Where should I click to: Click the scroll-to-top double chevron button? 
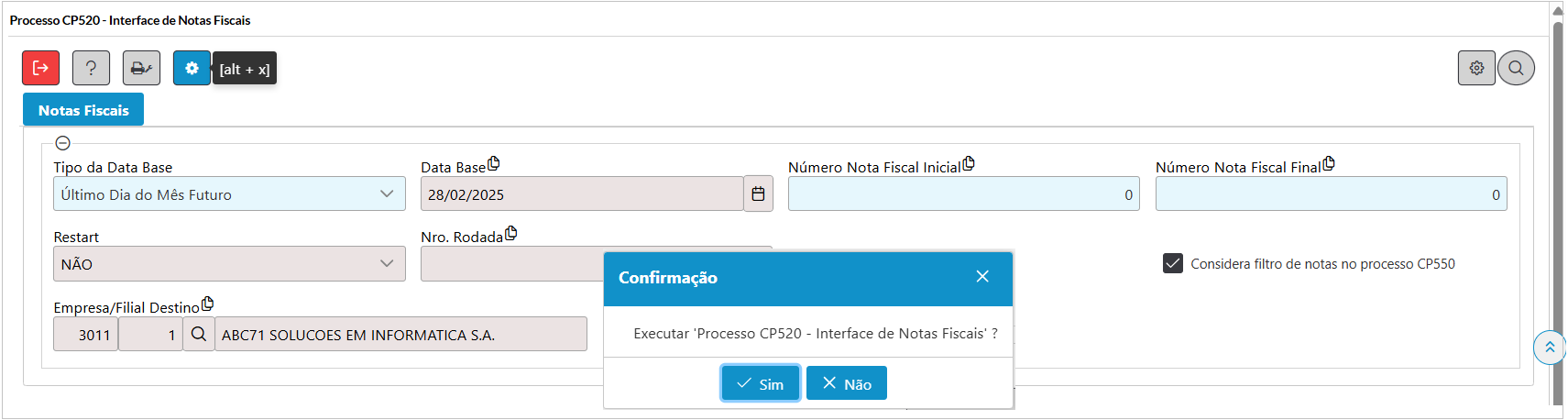tap(1549, 348)
